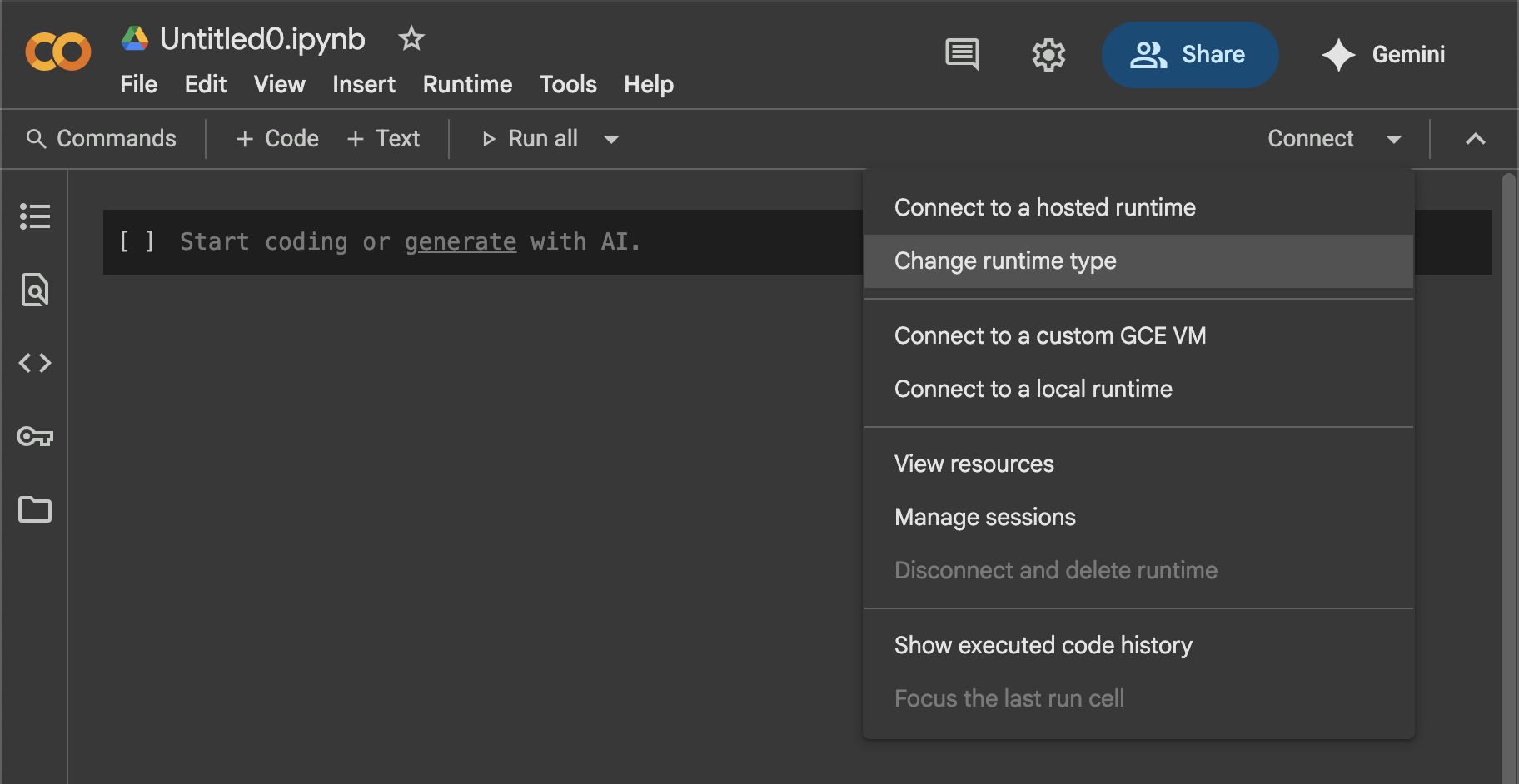Star the notebook Untitled0.ipynb

[411, 38]
